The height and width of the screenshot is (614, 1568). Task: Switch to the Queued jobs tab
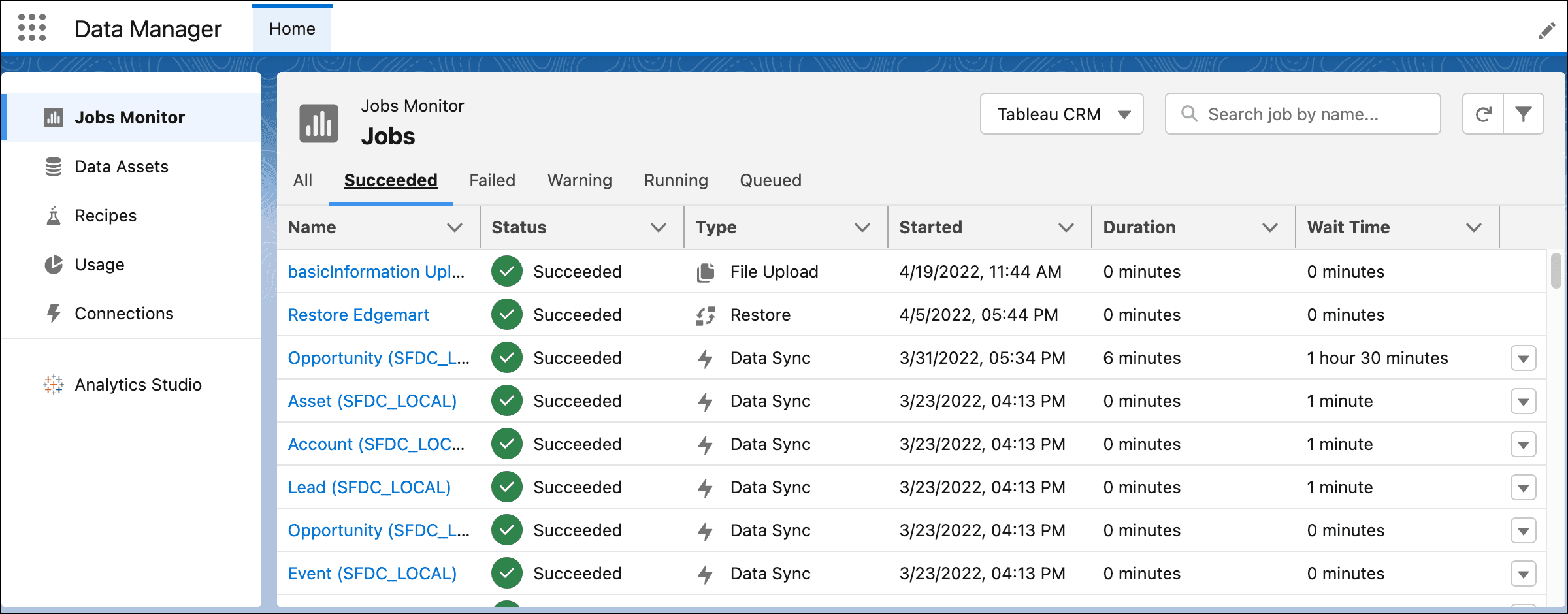[770, 180]
